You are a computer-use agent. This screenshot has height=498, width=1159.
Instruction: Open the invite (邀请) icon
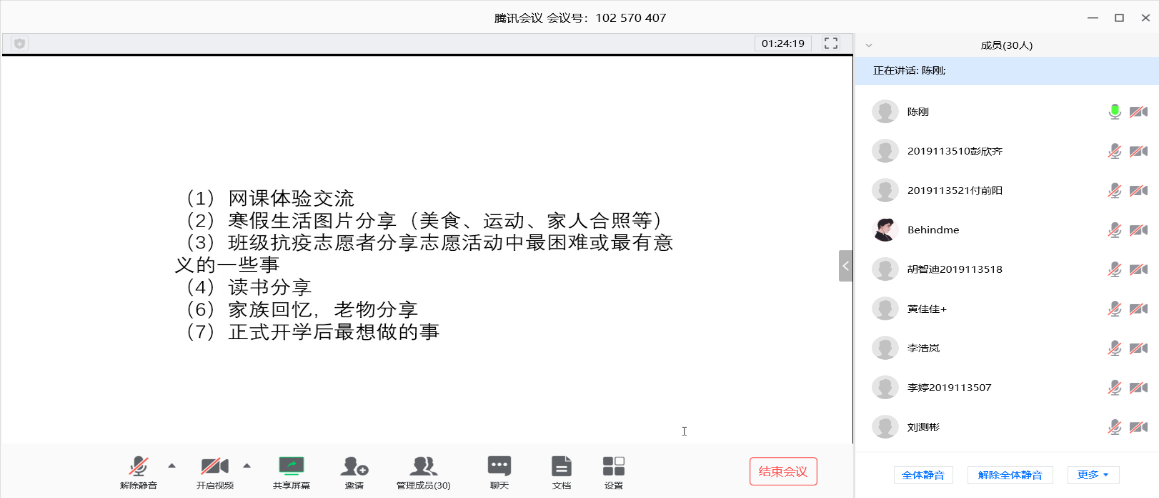point(354,465)
